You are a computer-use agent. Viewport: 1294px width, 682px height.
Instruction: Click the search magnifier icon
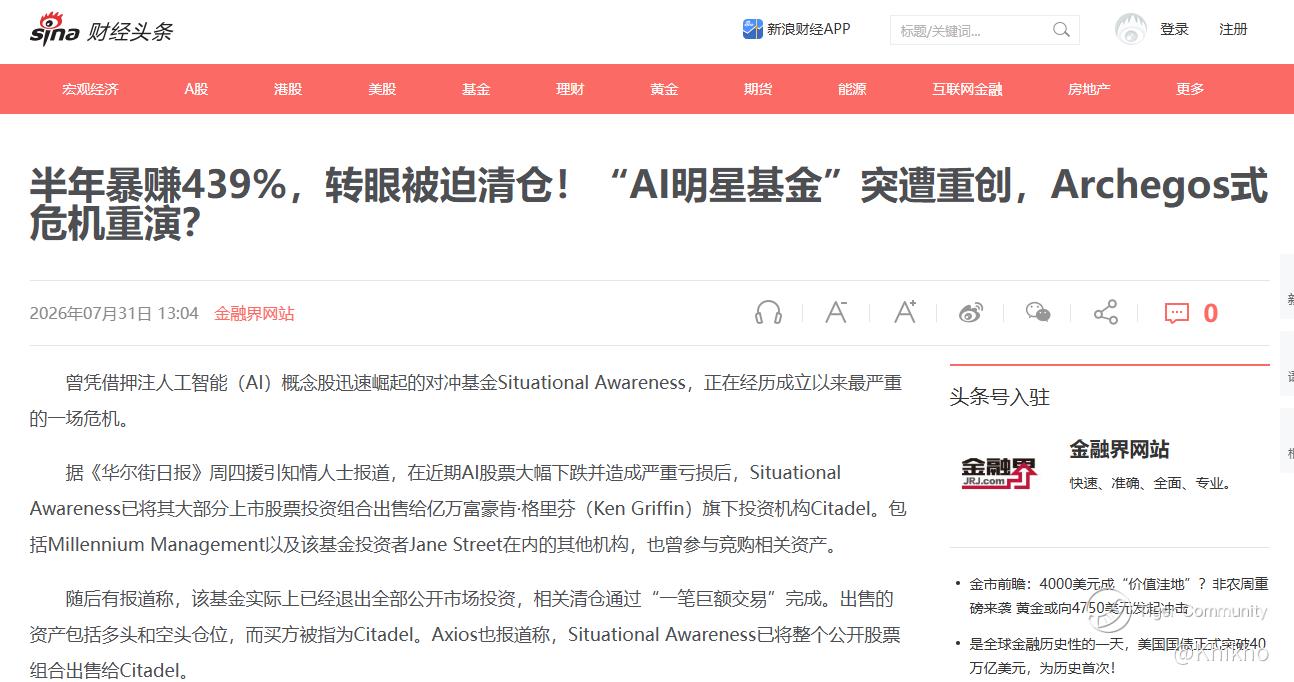click(x=1061, y=30)
